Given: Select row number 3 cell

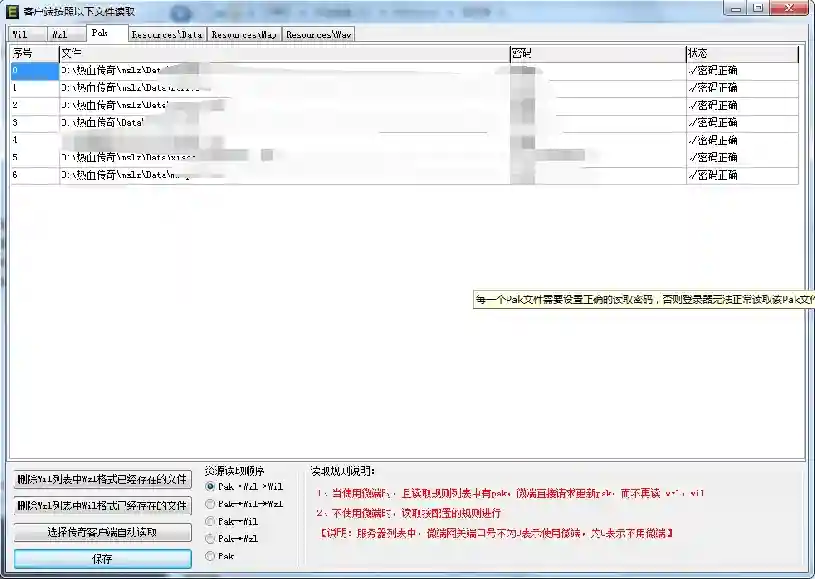Looking at the screenshot, I should [x=35, y=123].
